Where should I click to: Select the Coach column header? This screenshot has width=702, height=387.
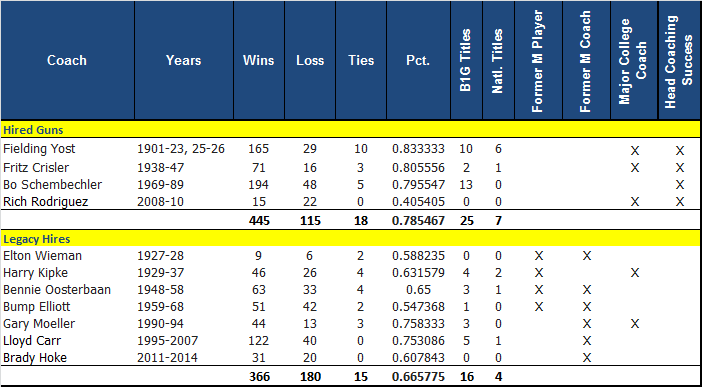tap(67, 60)
